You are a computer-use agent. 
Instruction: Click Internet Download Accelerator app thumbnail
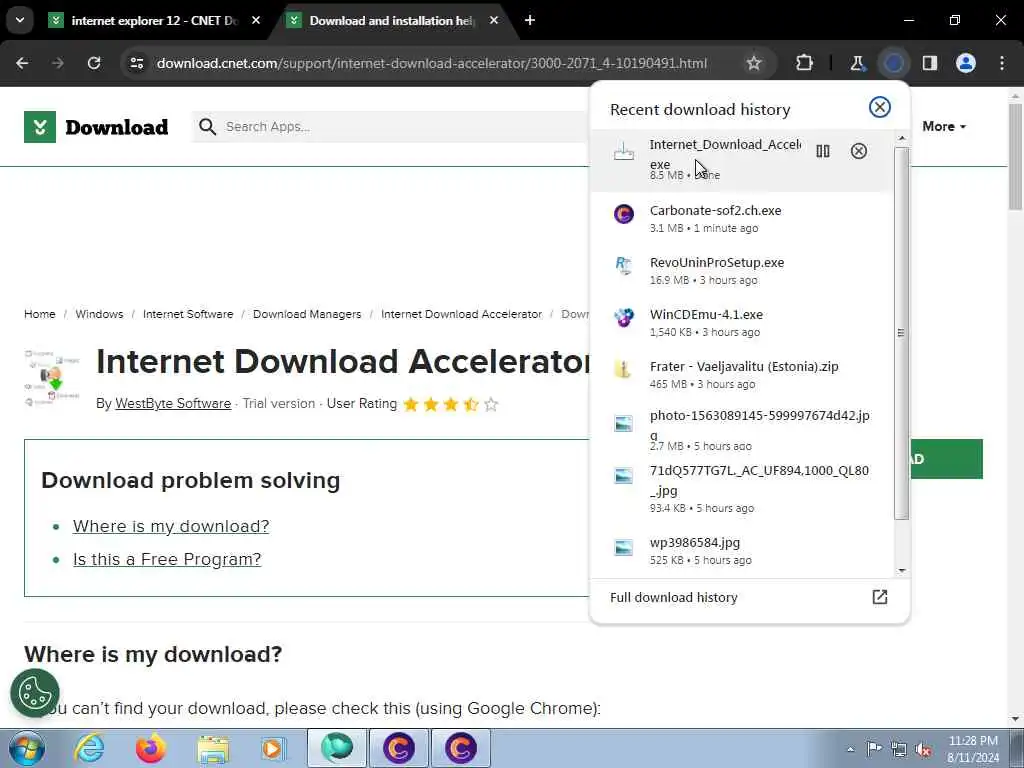pos(52,378)
